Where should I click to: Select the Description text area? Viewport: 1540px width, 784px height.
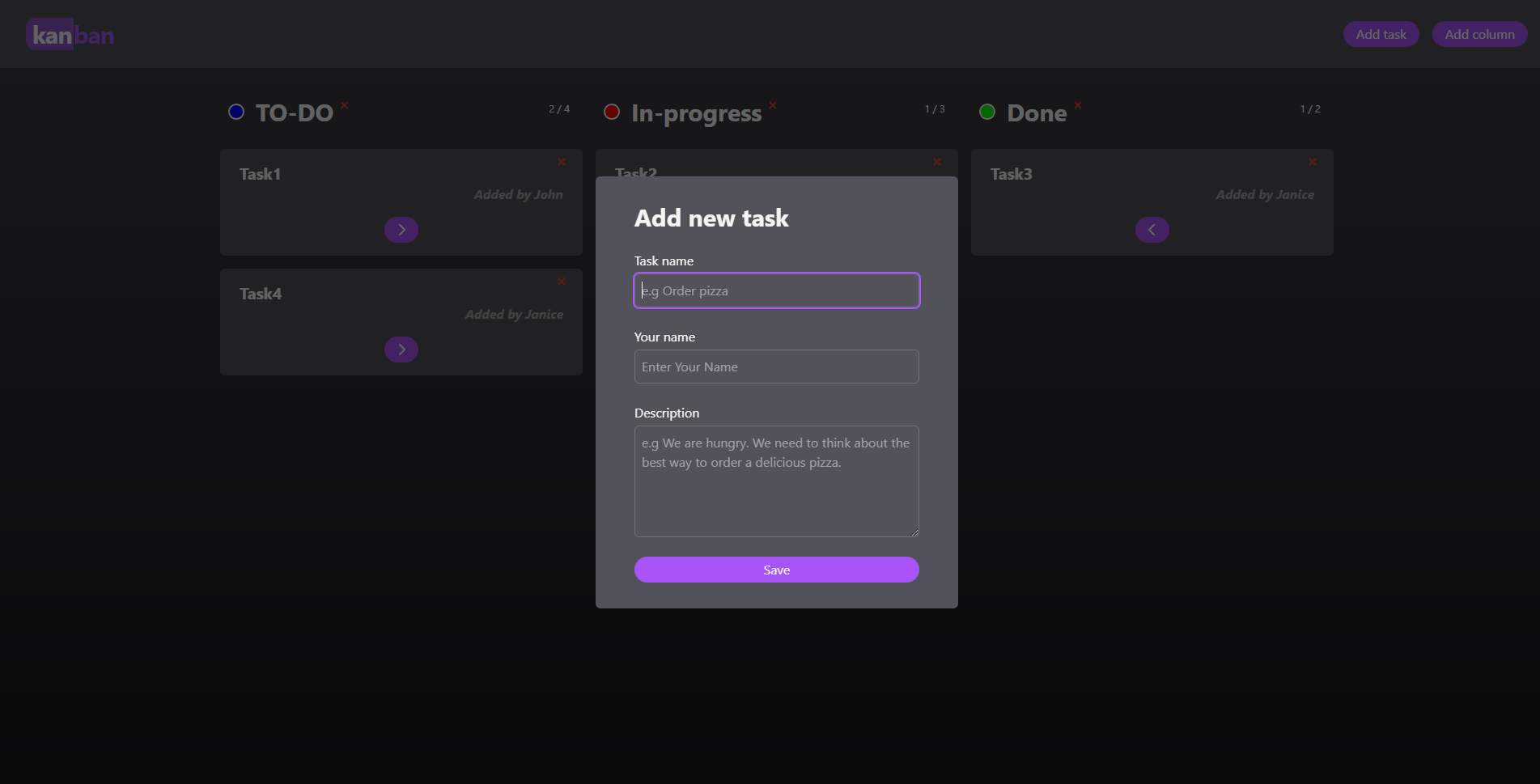point(776,481)
